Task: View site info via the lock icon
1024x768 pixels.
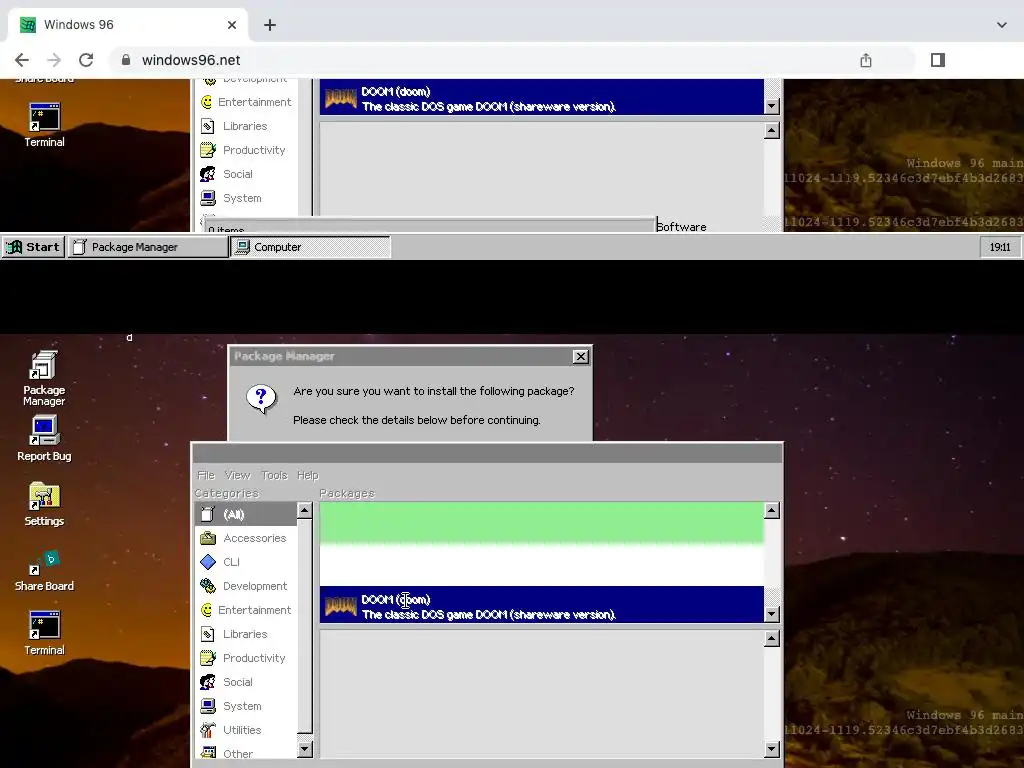Action: tap(125, 60)
